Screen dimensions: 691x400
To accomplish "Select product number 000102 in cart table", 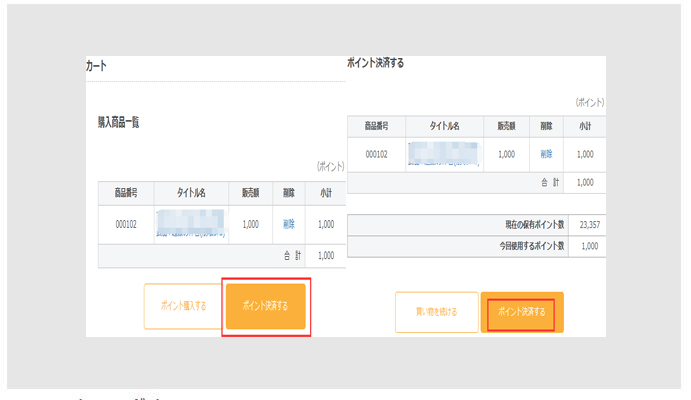I will point(126,225).
